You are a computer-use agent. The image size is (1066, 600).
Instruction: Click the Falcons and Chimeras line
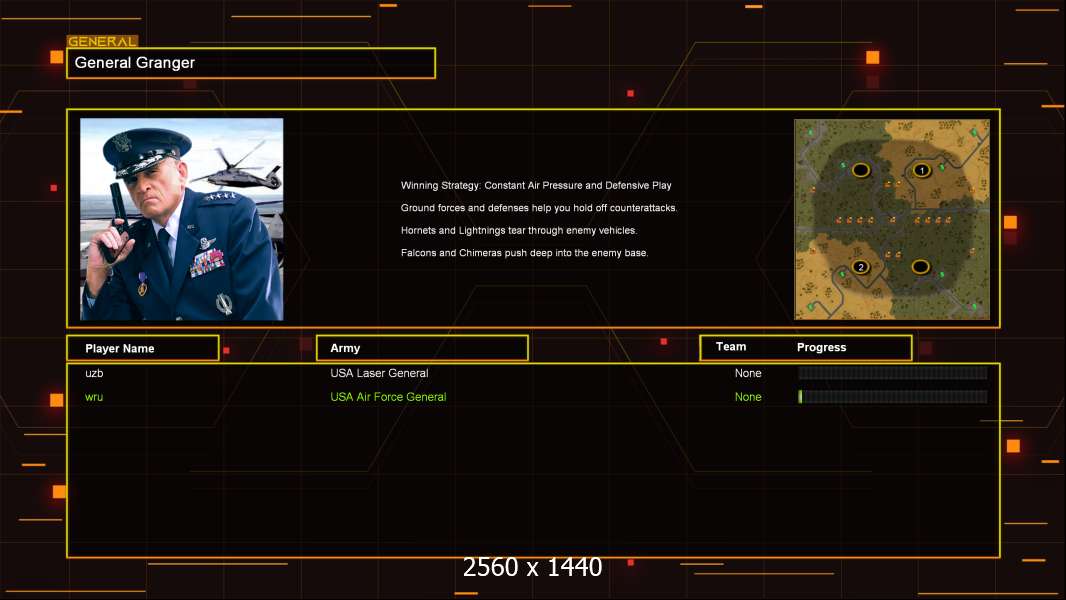(x=525, y=253)
